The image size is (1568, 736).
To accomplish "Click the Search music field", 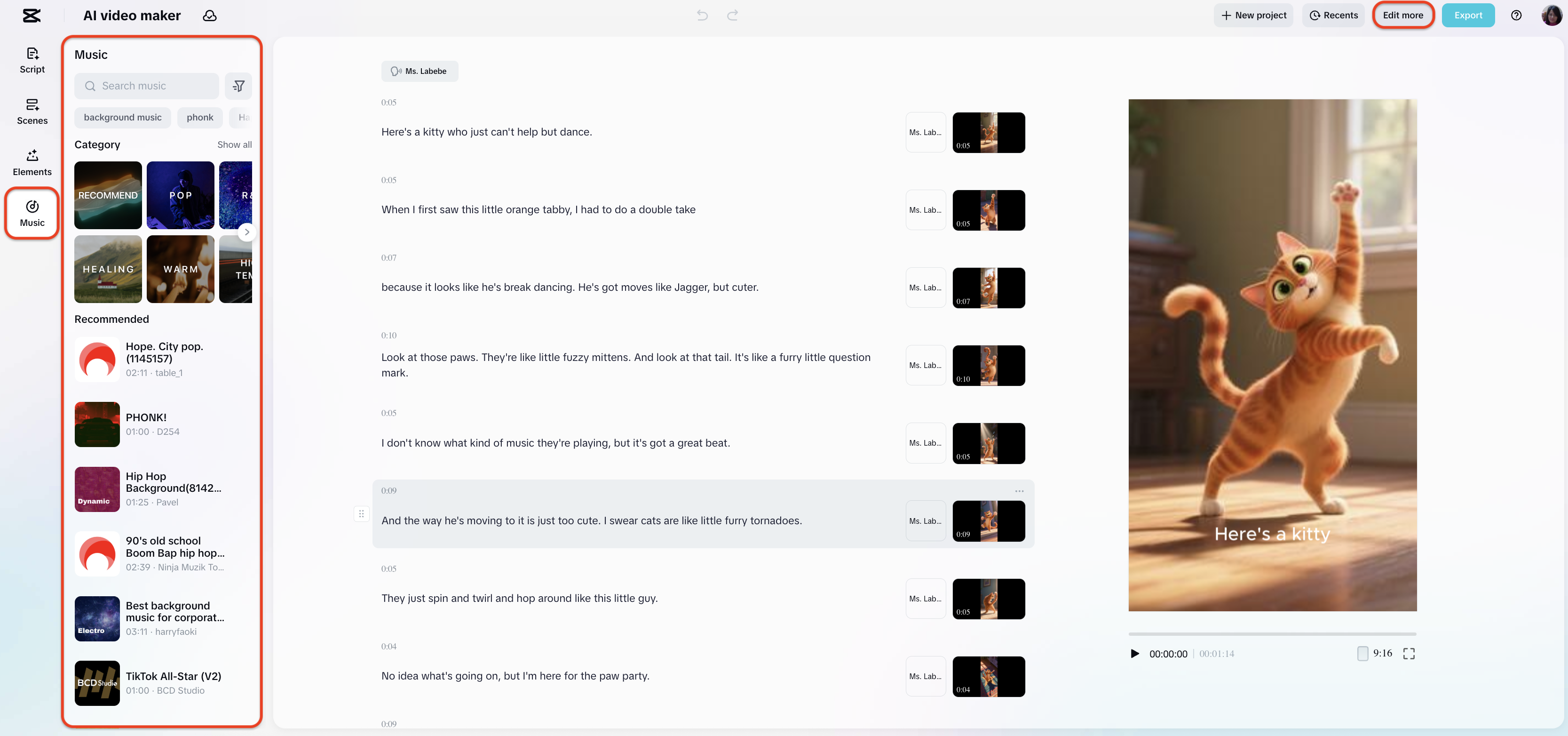I will click(147, 86).
